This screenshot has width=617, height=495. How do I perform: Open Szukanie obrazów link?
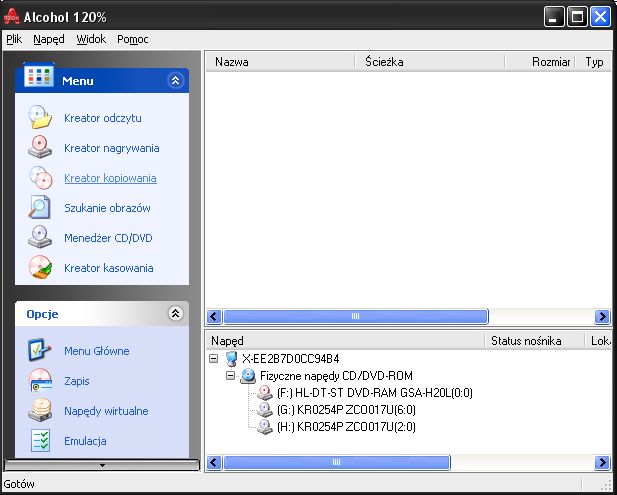tap(107, 208)
